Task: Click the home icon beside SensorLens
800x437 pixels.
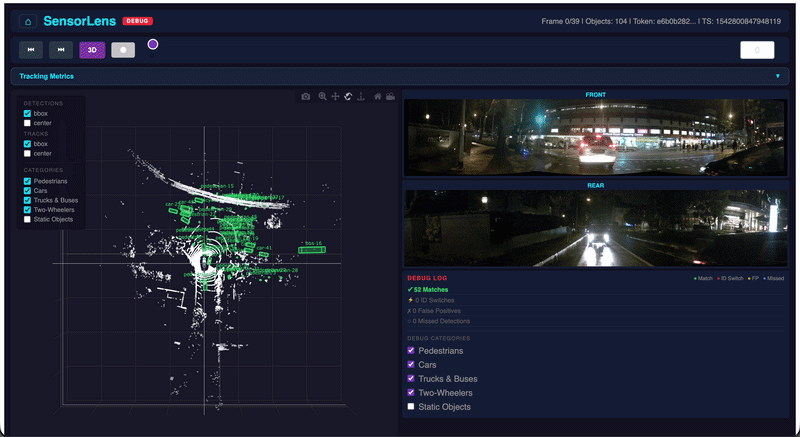Action: coord(28,21)
